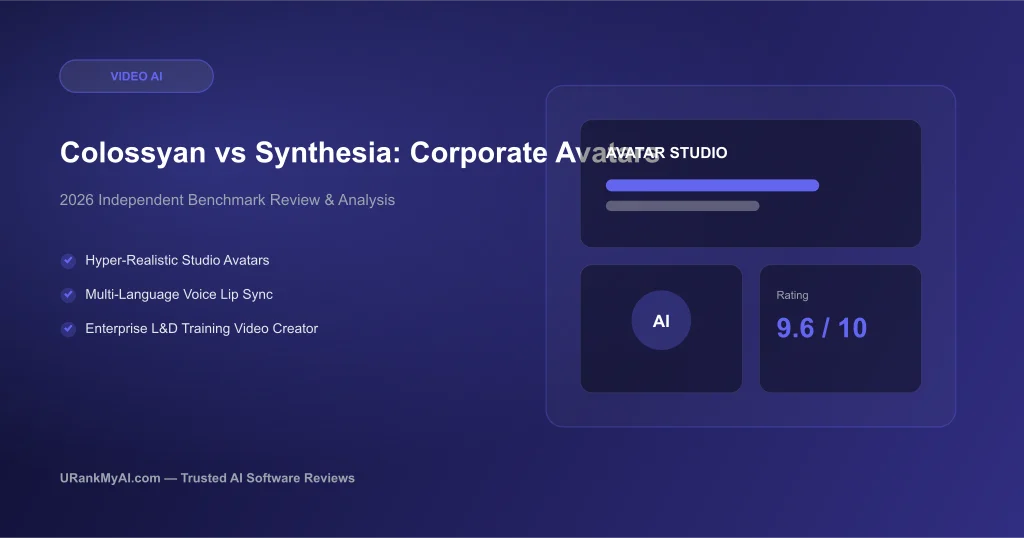Click the AVATAR STUDIO card title
The width and height of the screenshot is (1024, 538).
(667, 153)
